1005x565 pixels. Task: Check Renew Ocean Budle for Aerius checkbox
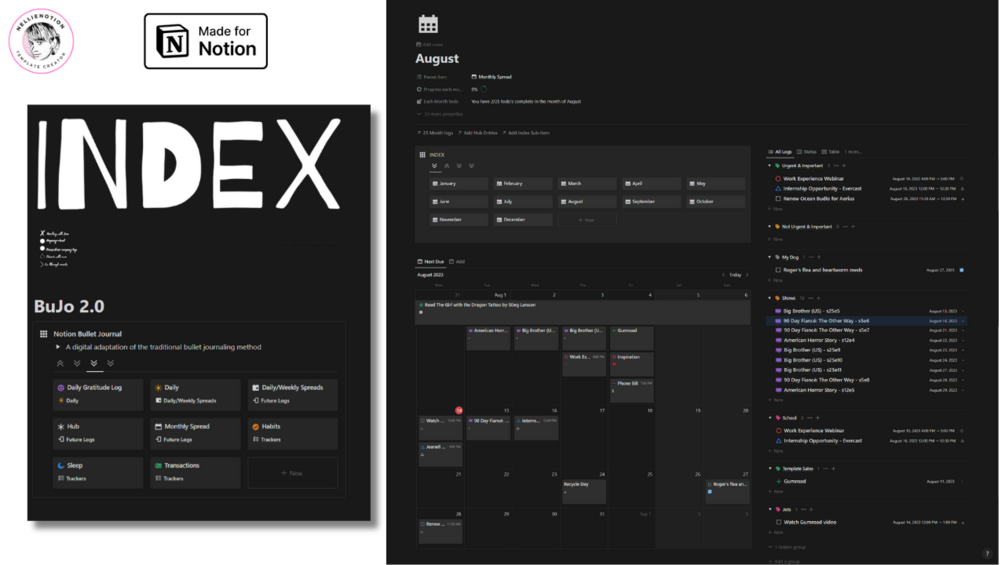pos(778,199)
